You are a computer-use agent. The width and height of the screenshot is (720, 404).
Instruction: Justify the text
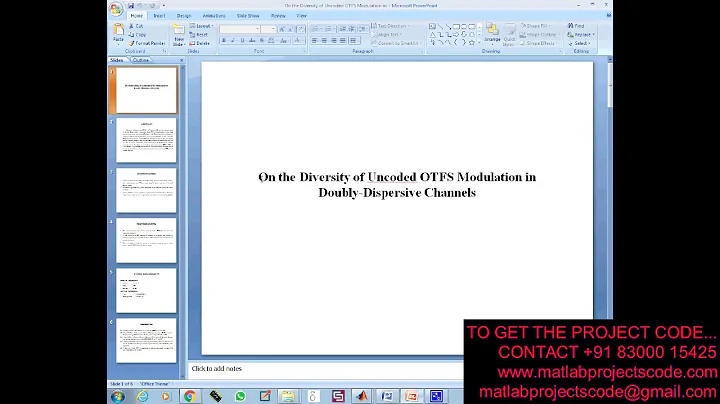[343, 40]
